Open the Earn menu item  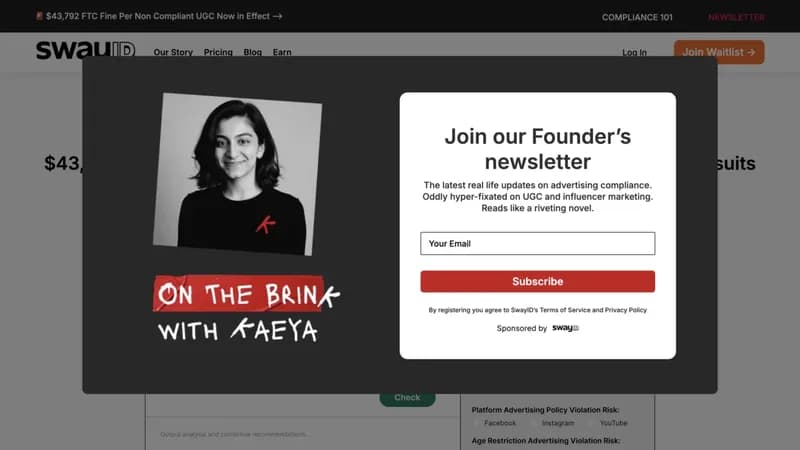point(282,52)
